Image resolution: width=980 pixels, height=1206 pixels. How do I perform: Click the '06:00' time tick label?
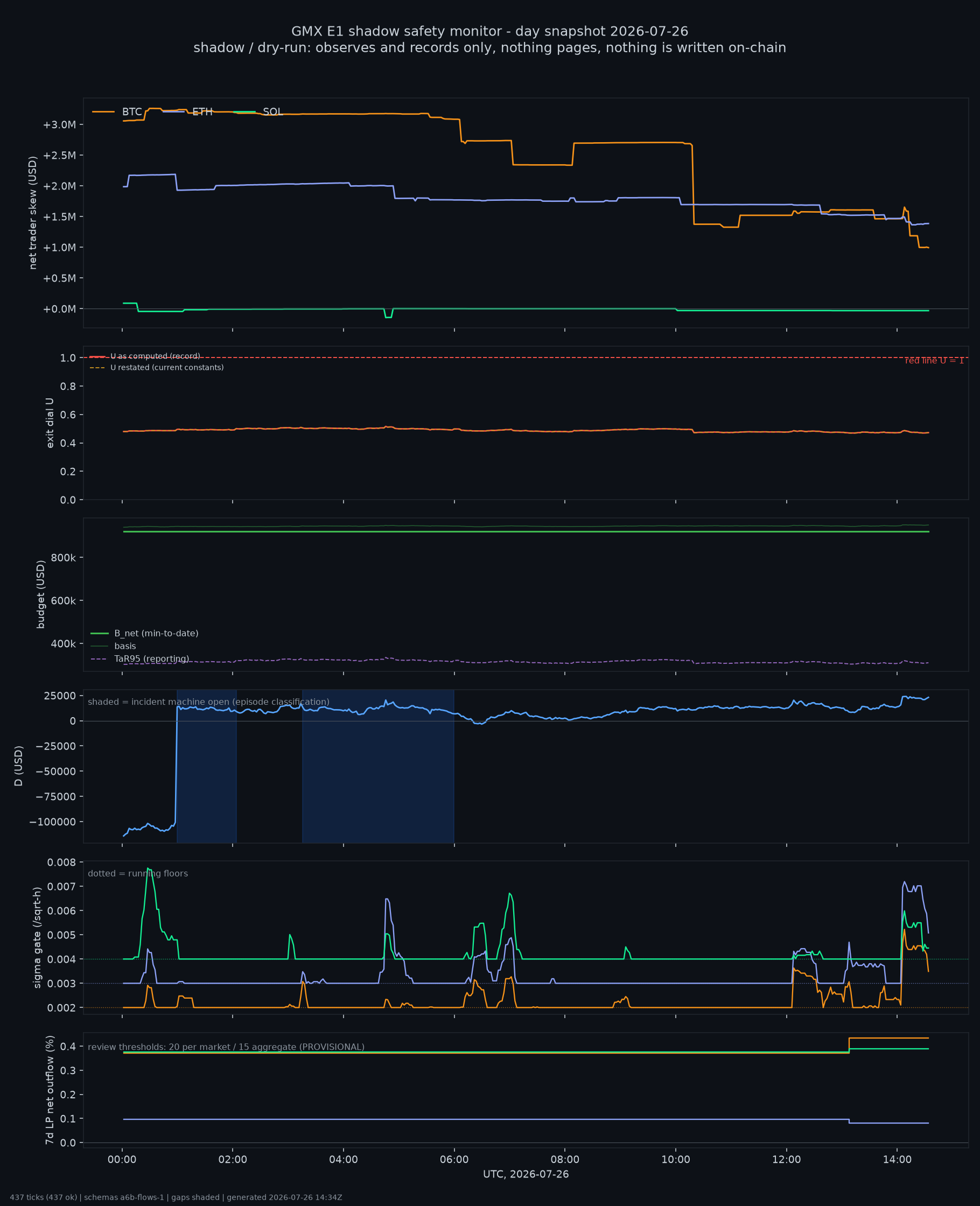pos(454,1160)
